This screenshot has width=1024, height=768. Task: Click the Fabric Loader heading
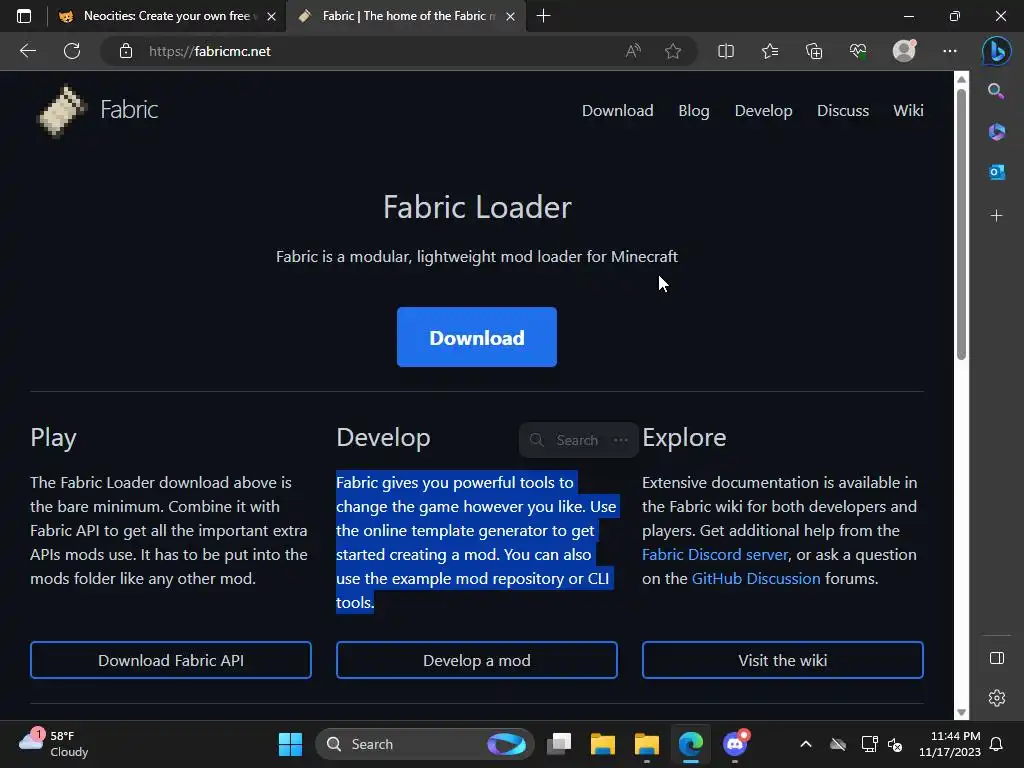(477, 207)
